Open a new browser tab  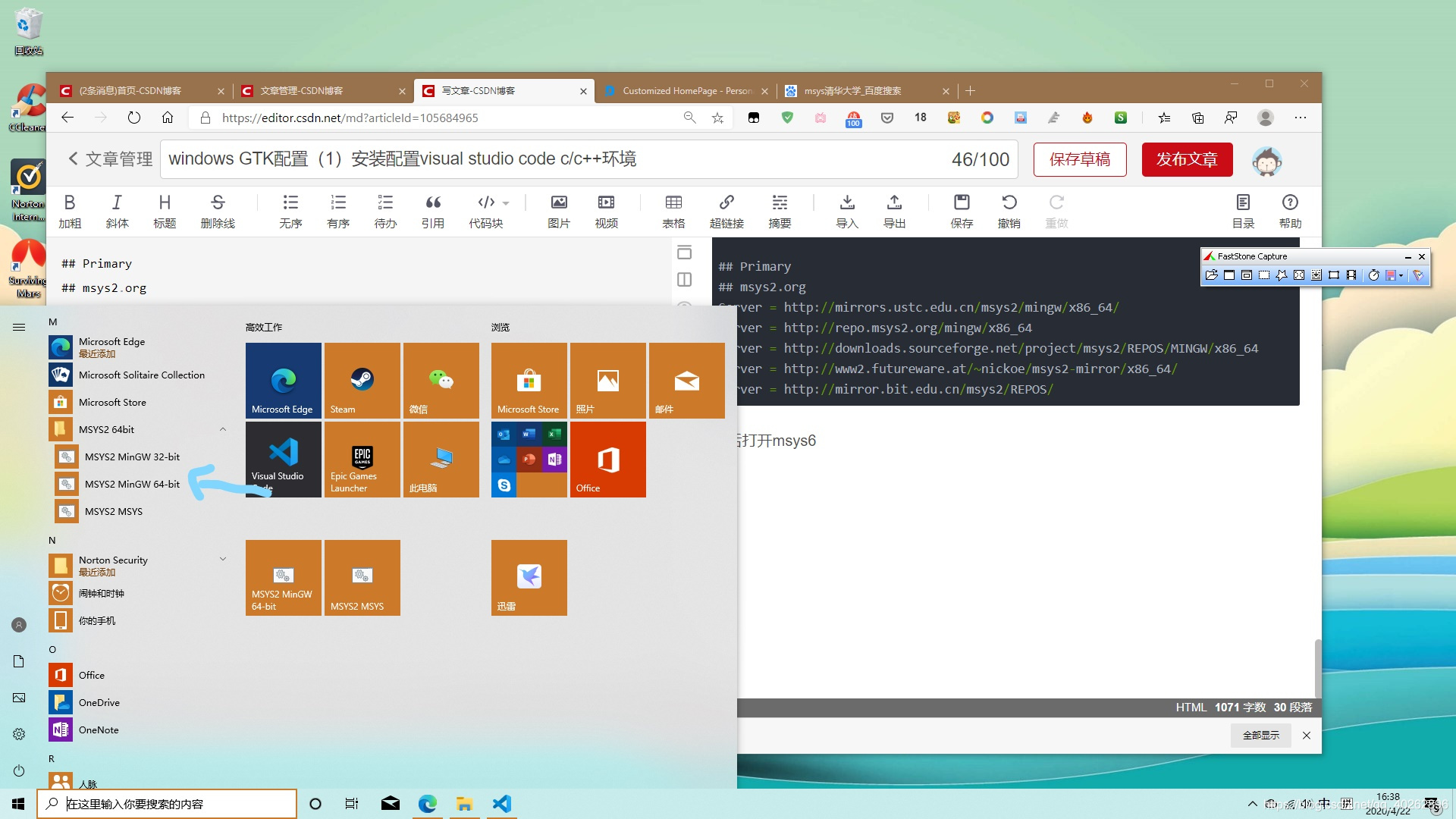(x=970, y=91)
